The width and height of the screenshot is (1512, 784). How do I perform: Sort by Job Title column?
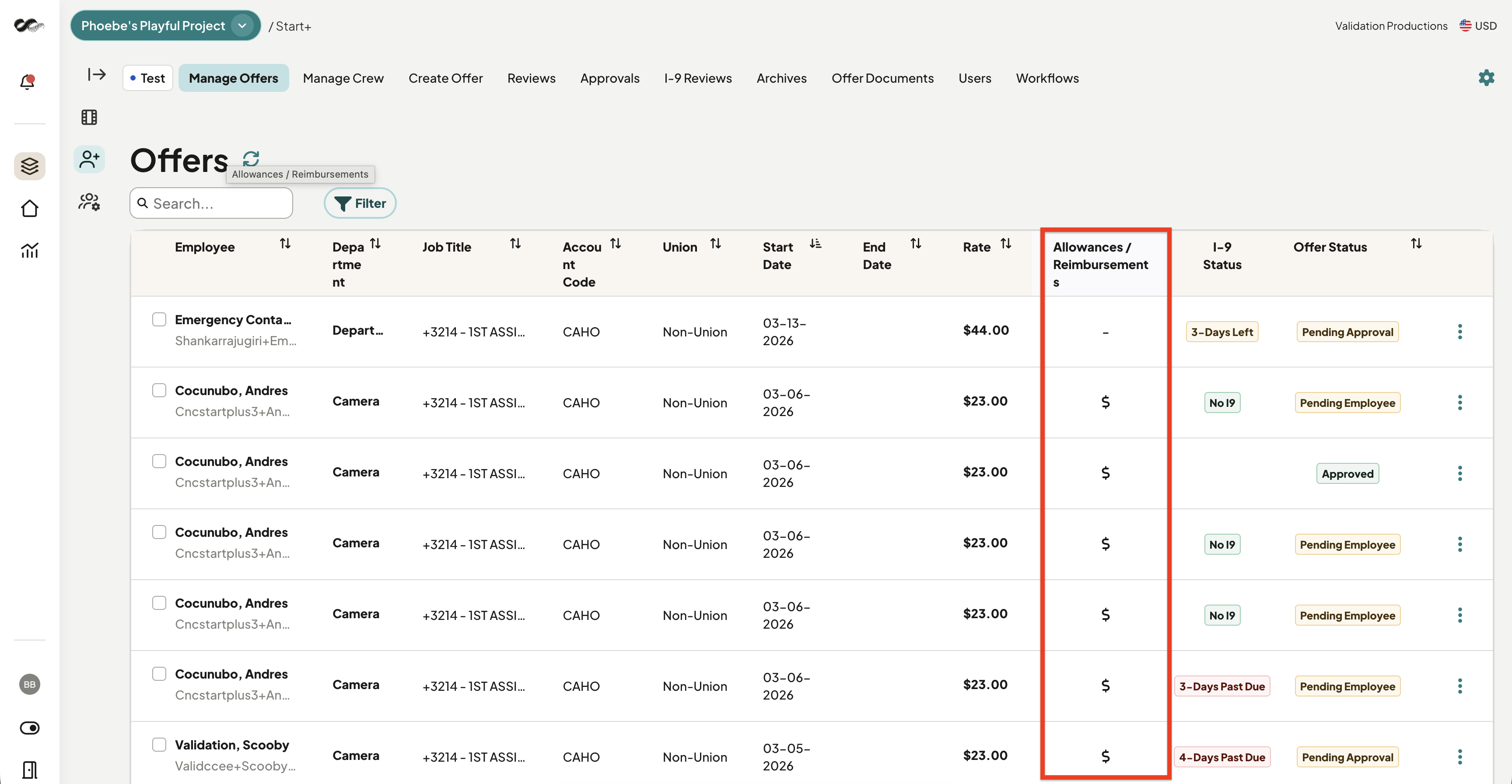(515, 244)
